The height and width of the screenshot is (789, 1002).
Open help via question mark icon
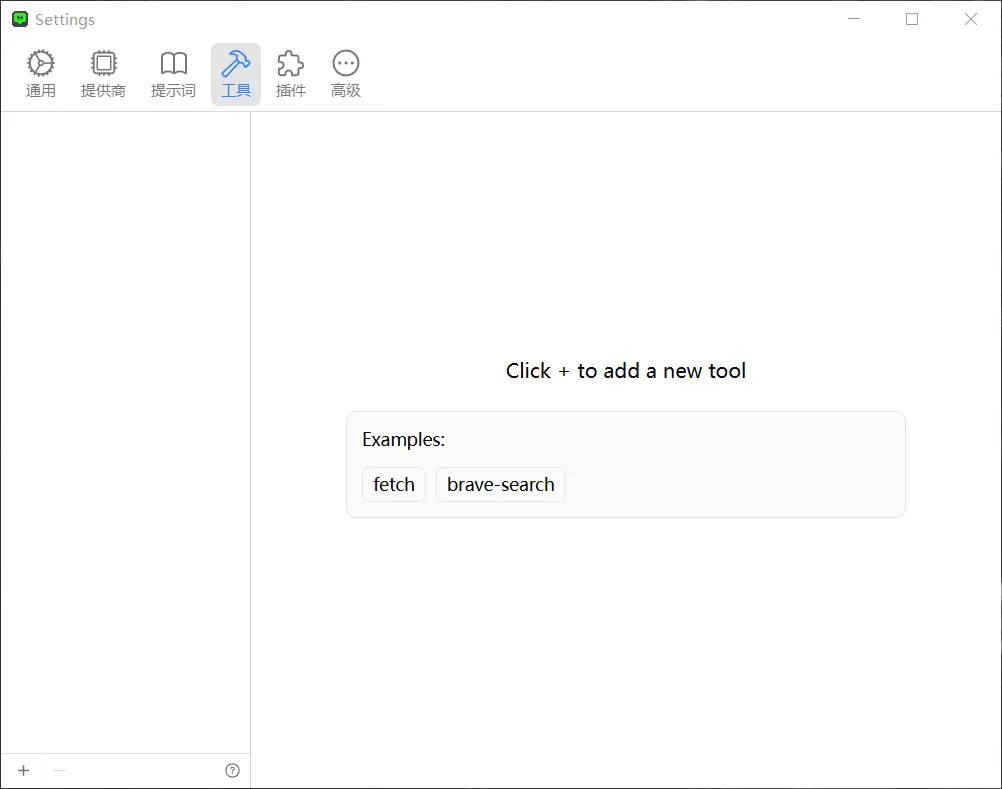point(232,771)
